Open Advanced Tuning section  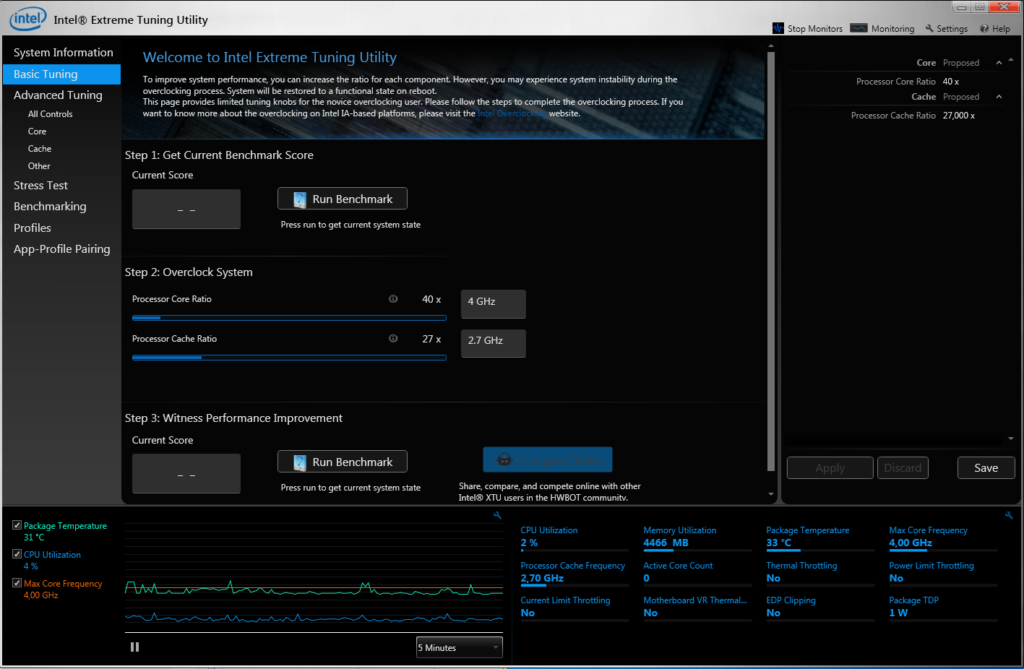click(x=58, y=95)
